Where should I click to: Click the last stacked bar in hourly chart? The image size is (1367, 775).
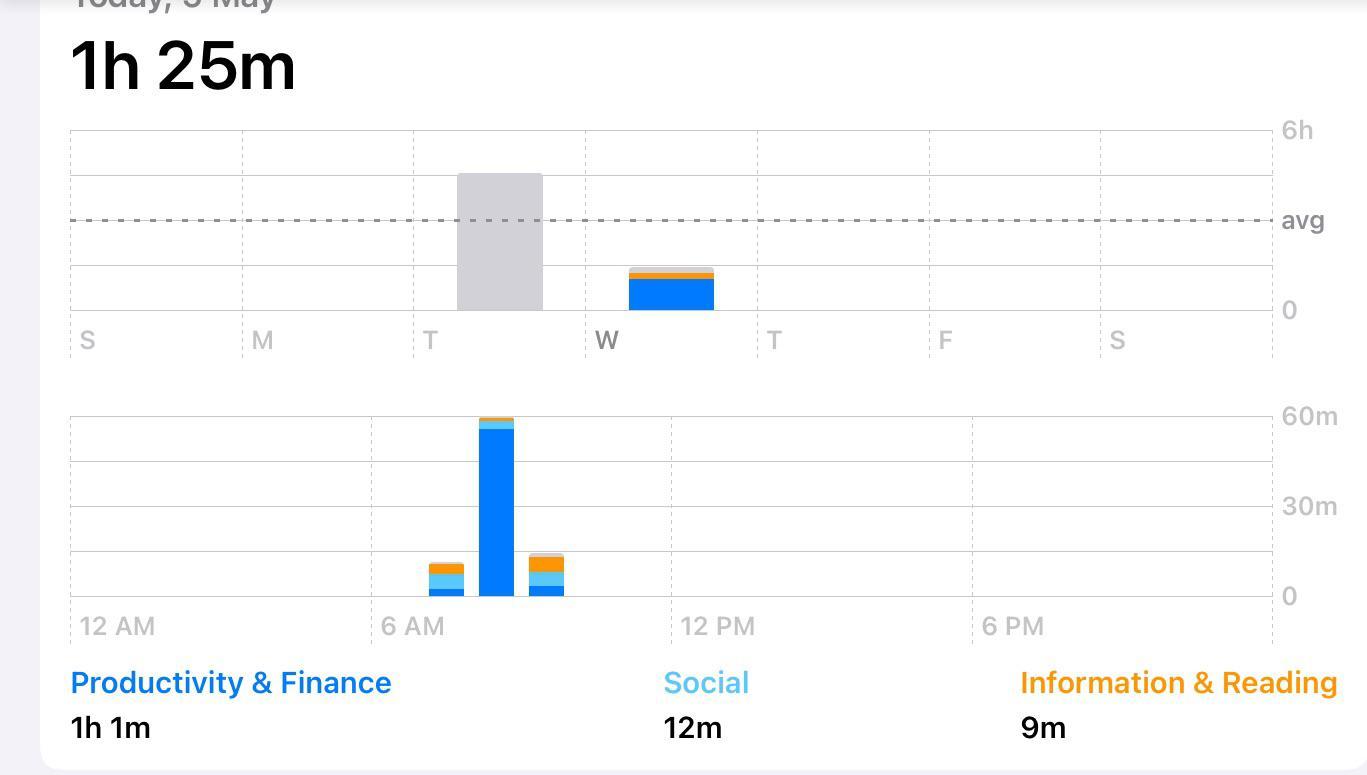[x=546, y=576]
